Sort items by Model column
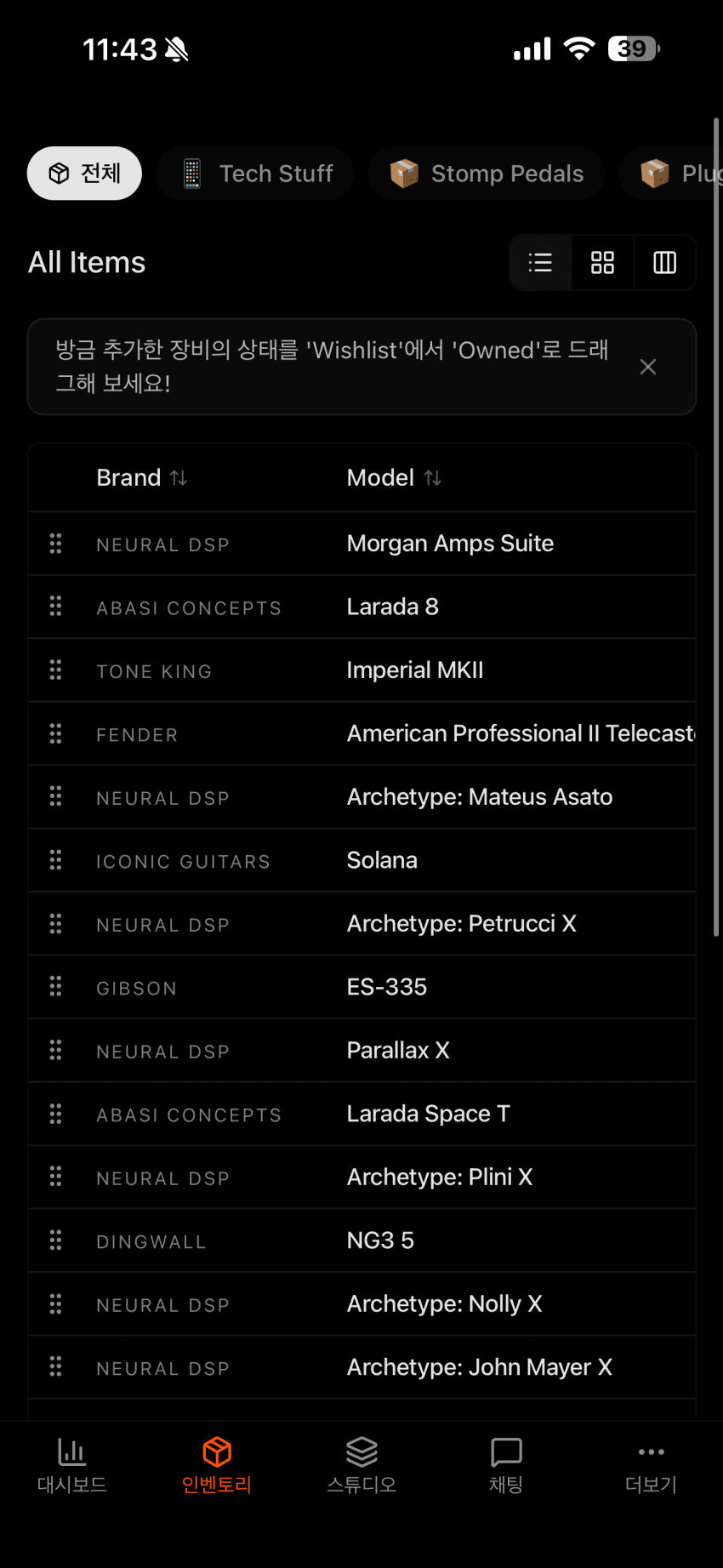 [394, 478]
